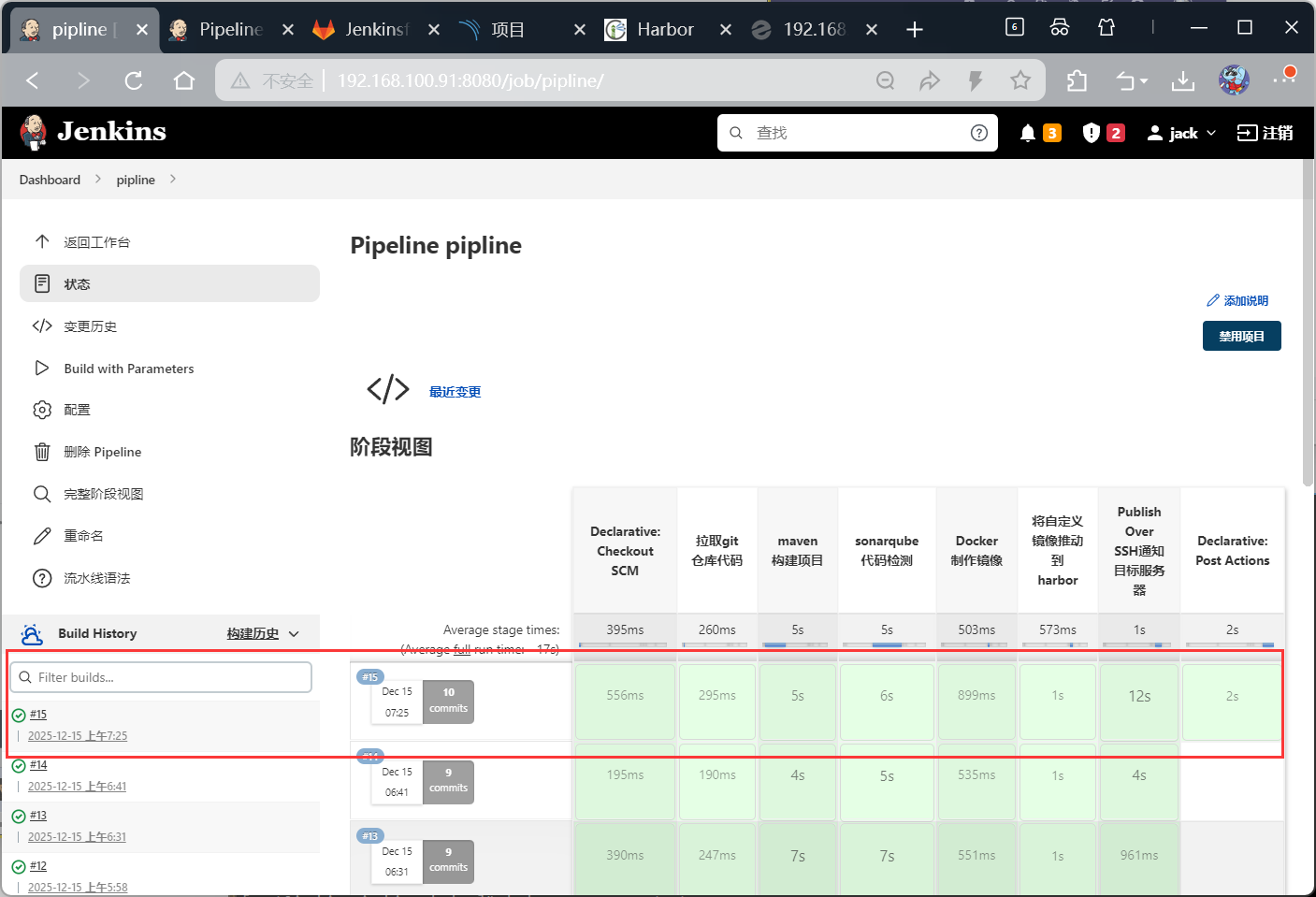This screenshot has height=897, width=1316.
Task: Select Build with Parameters in sidebar
Action: click(x=169, y=369)
